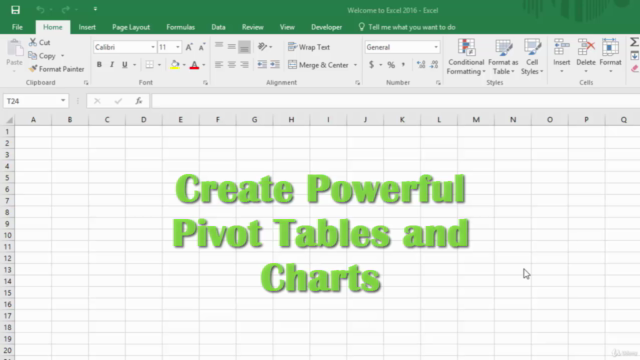Click the Tell me what you want to do box
The image size is (640, 360).
click(407, 27)
